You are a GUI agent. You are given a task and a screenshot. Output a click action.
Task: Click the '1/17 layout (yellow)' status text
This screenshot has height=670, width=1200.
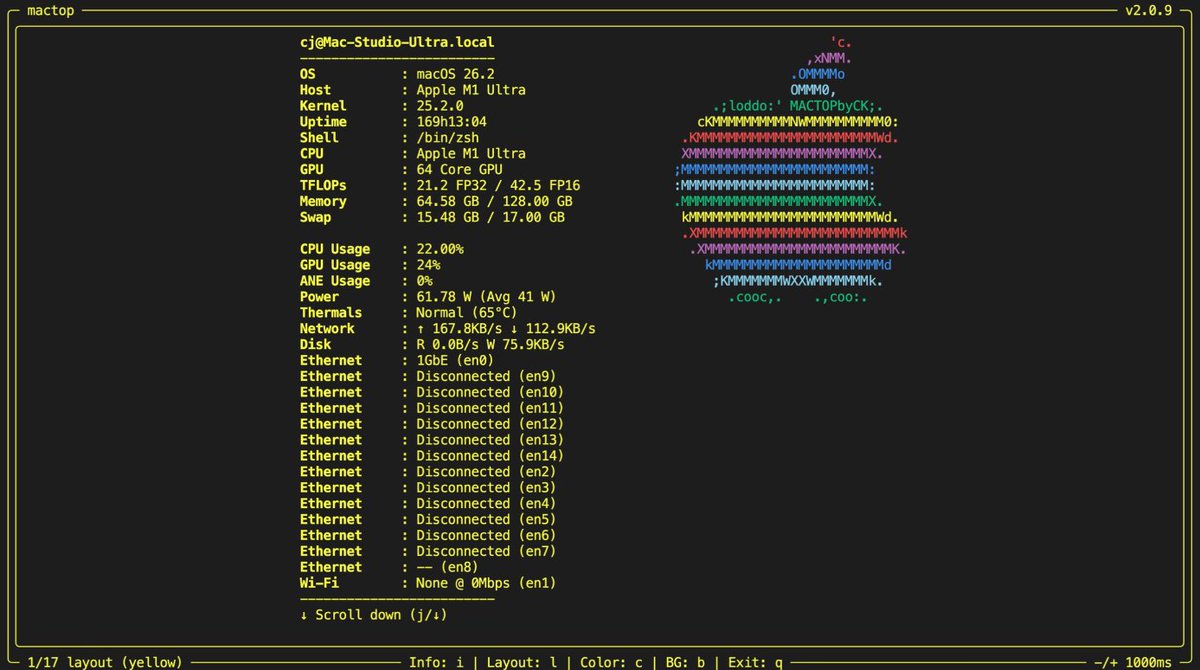click(105, 662)
